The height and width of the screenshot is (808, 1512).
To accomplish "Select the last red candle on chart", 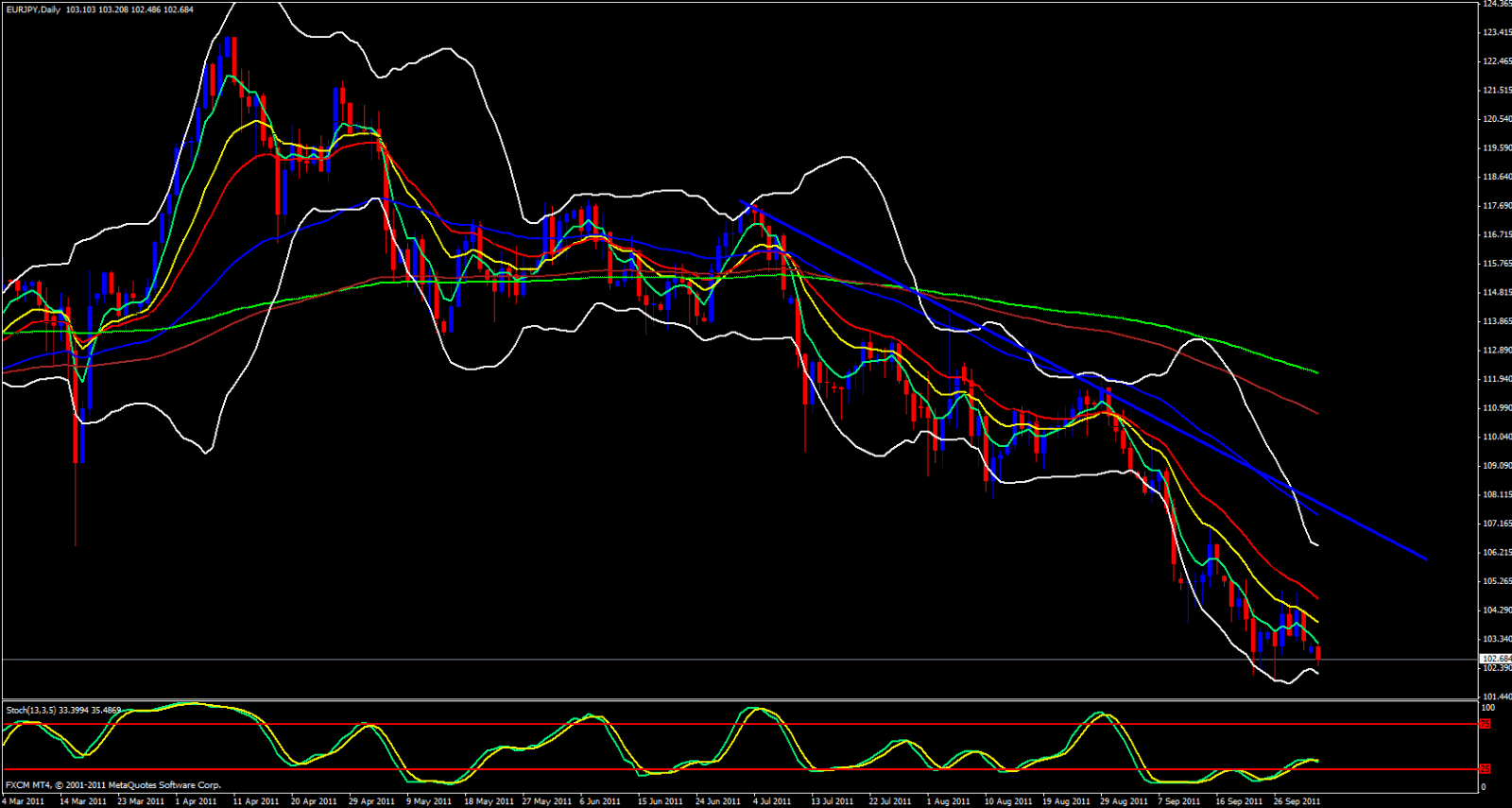I will [1318, 654].
